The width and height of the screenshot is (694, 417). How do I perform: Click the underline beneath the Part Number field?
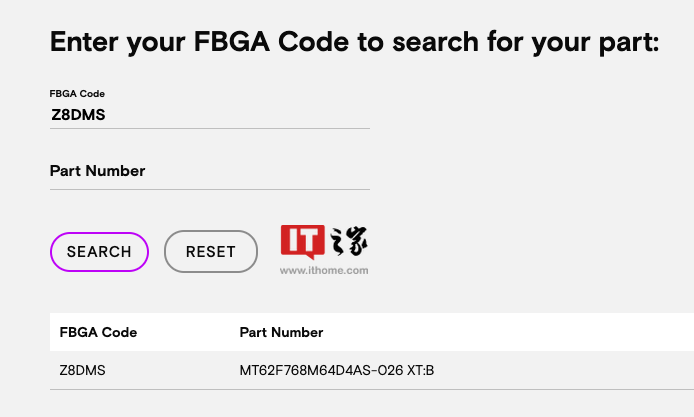[209, 189]
